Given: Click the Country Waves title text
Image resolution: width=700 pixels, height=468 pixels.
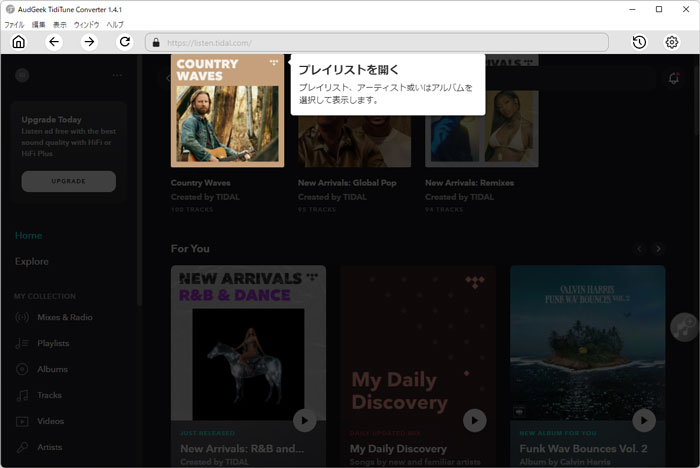Looking at the screenshot, I should [x=200, y=183].
